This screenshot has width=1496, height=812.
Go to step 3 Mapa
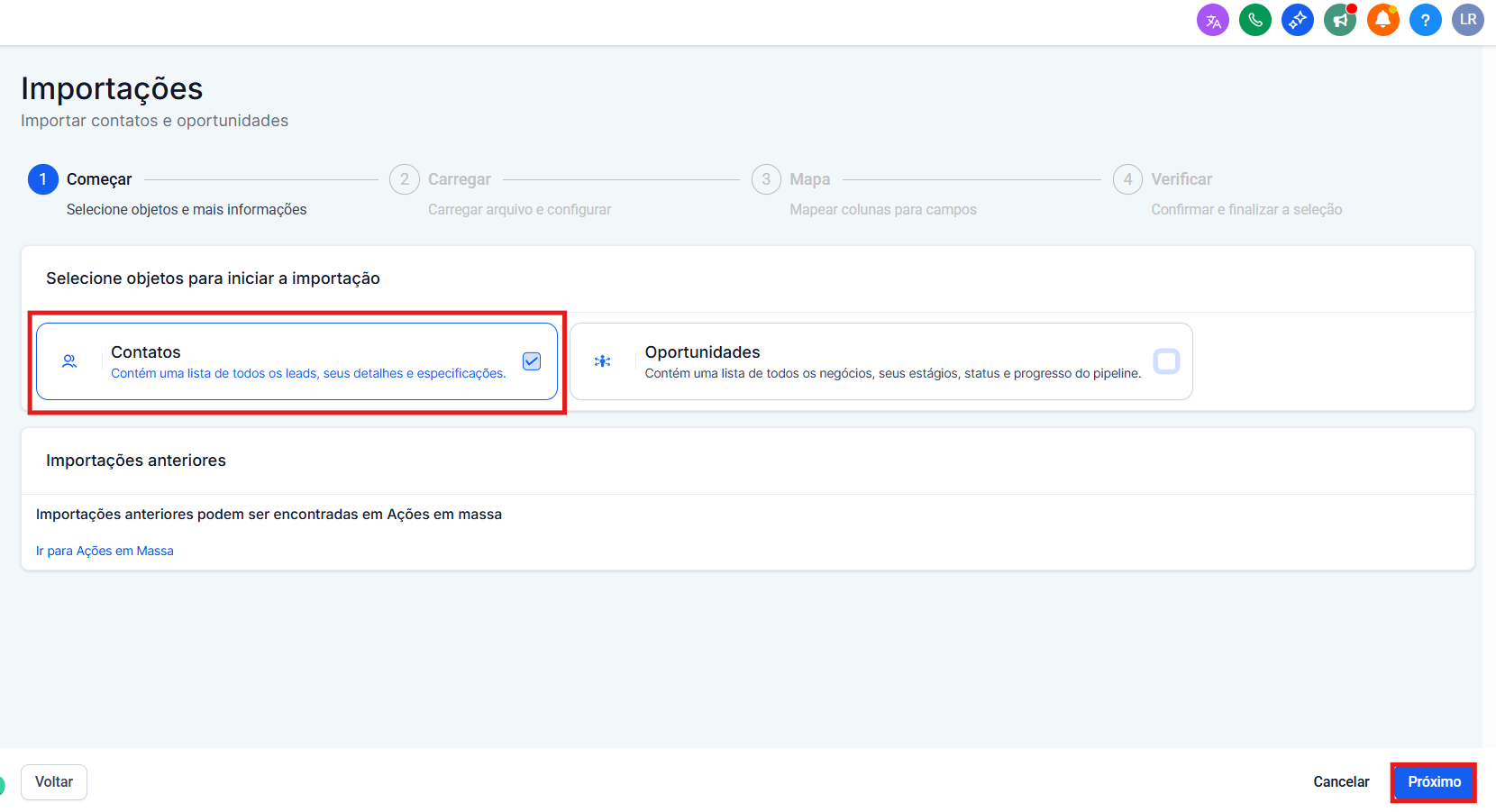tap(766, 179)
